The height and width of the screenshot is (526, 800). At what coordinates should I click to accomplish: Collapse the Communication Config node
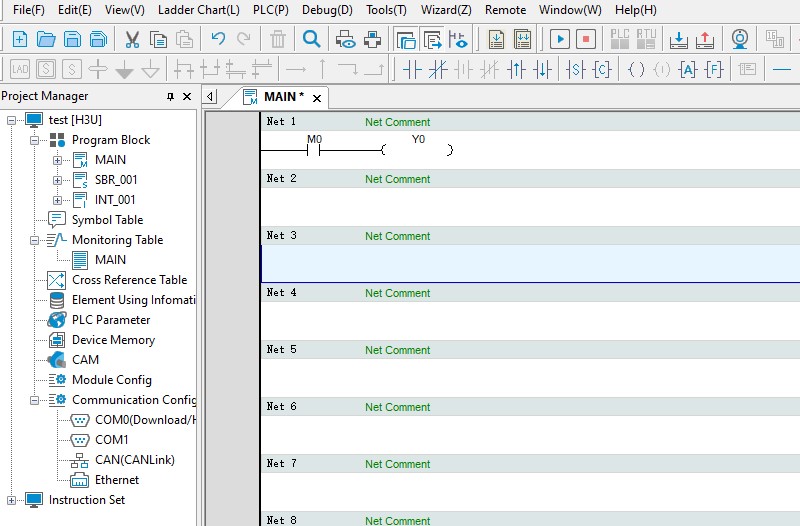[34, 400]
